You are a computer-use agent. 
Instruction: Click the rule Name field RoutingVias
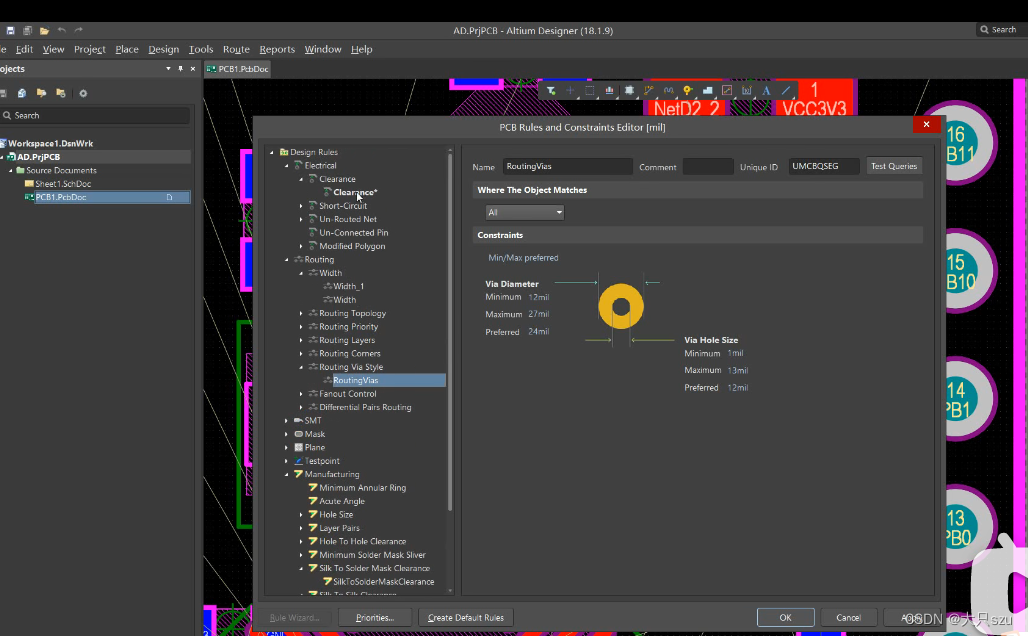pyautogui.click(x=568, y=167)
